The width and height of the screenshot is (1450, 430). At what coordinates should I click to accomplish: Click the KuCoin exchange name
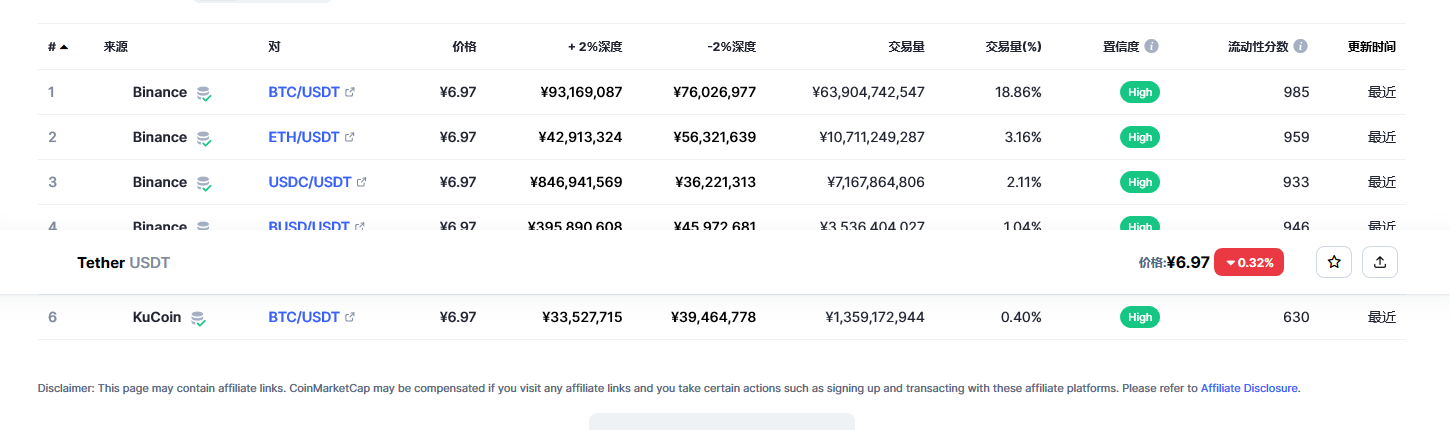pos(157,317)
